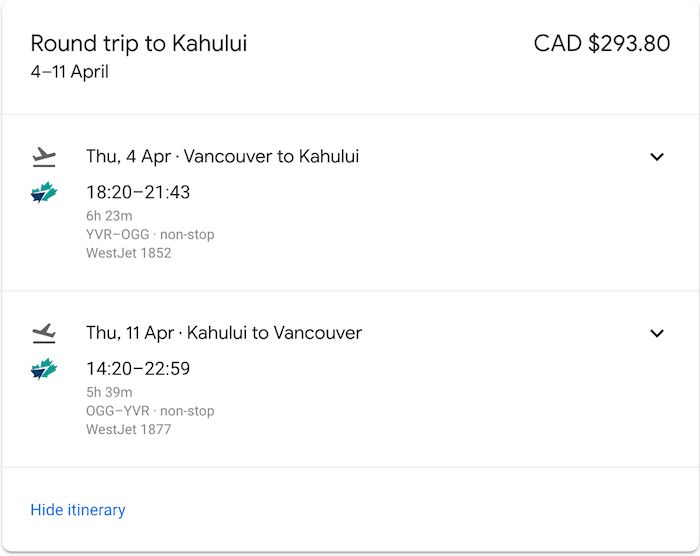This screenshot has height=556, width=700.
Task: Click the YVR–OGG non-stop route text
Action: click(x=150, y=235)
